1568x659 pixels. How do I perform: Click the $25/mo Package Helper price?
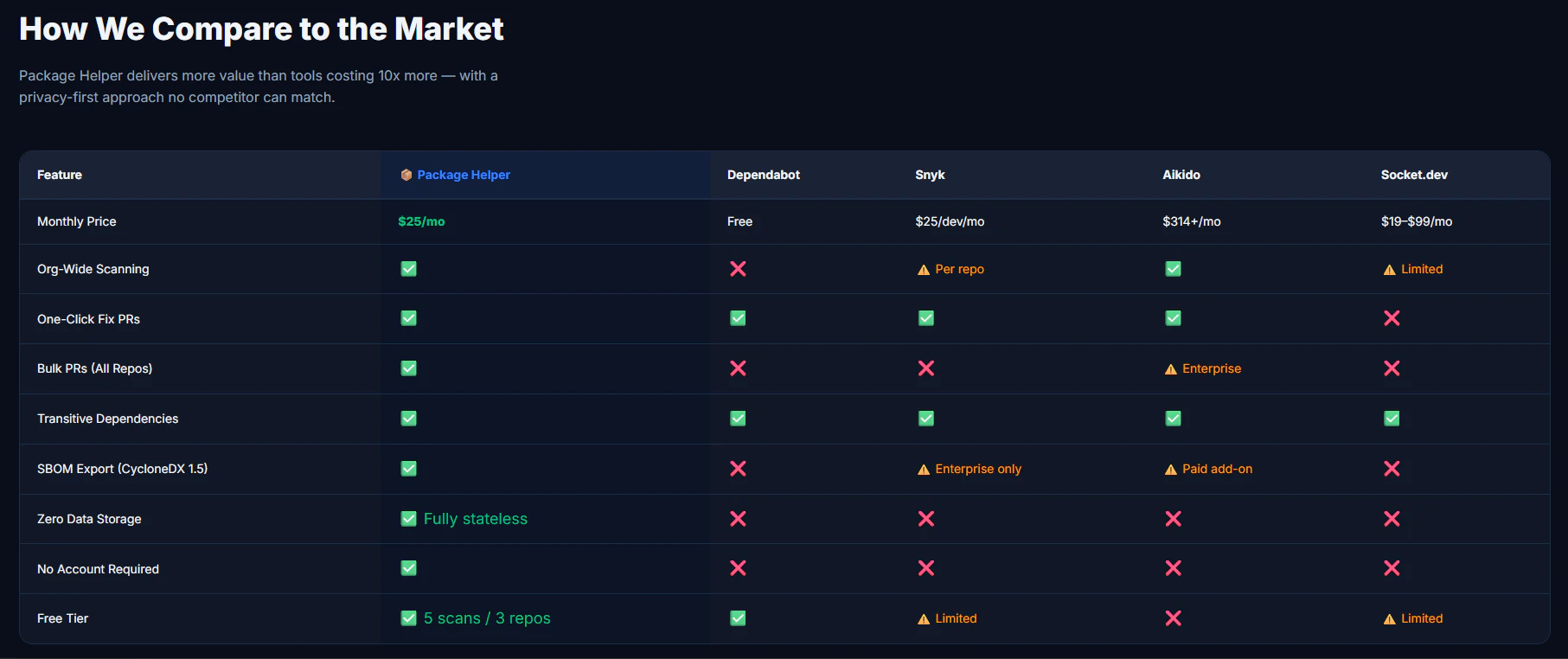(421, 221)
